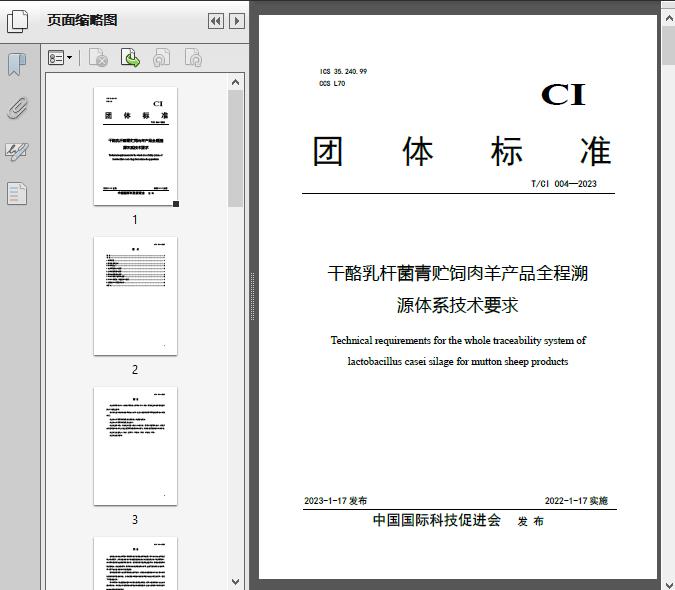The width and height of the screenshot is (675, 590).
Task: Click the extract pages icon with green arrow
Action: [130, 59]
